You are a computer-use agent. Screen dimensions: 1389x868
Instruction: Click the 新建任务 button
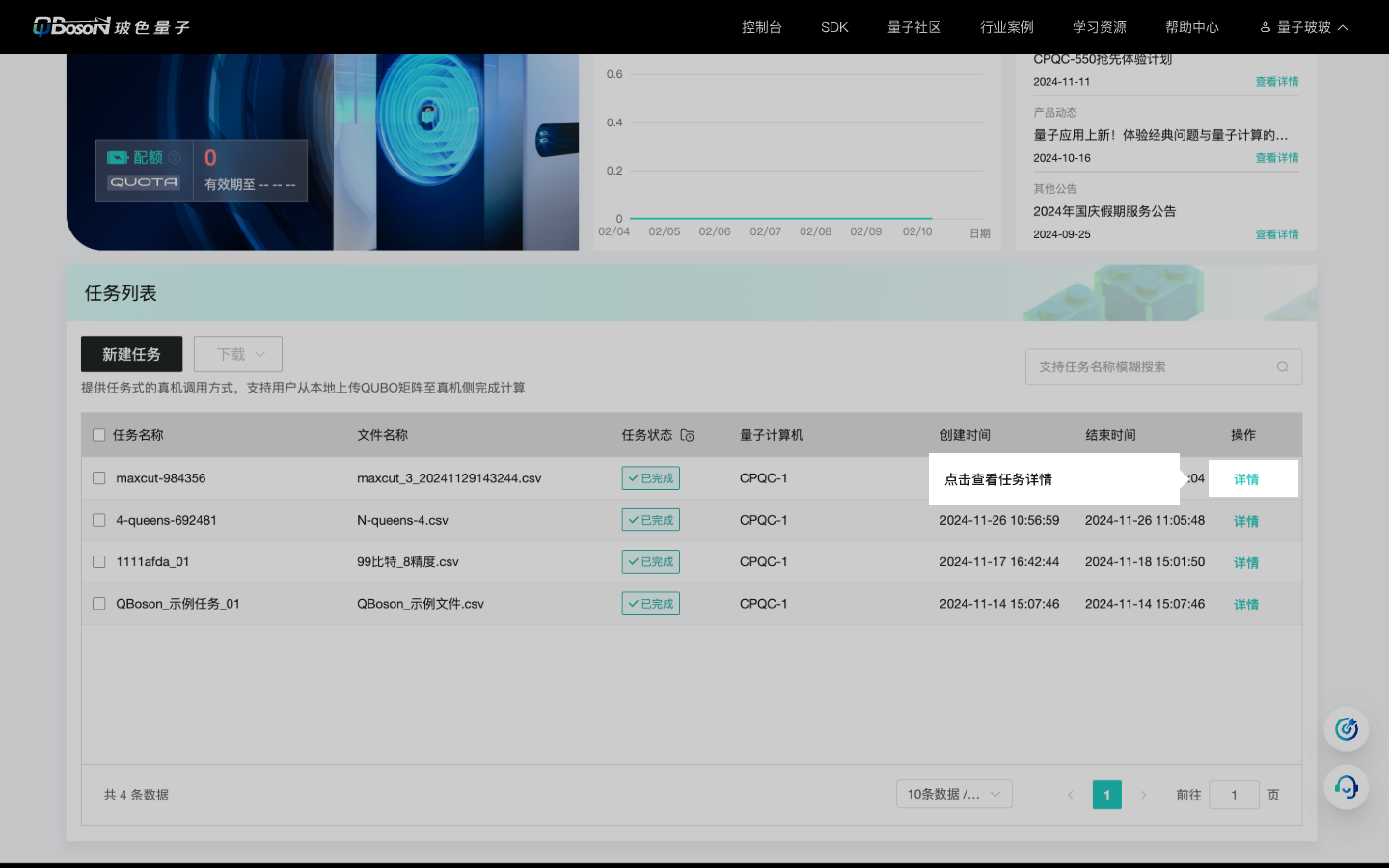pyautogui.click(x=131, y=354)
